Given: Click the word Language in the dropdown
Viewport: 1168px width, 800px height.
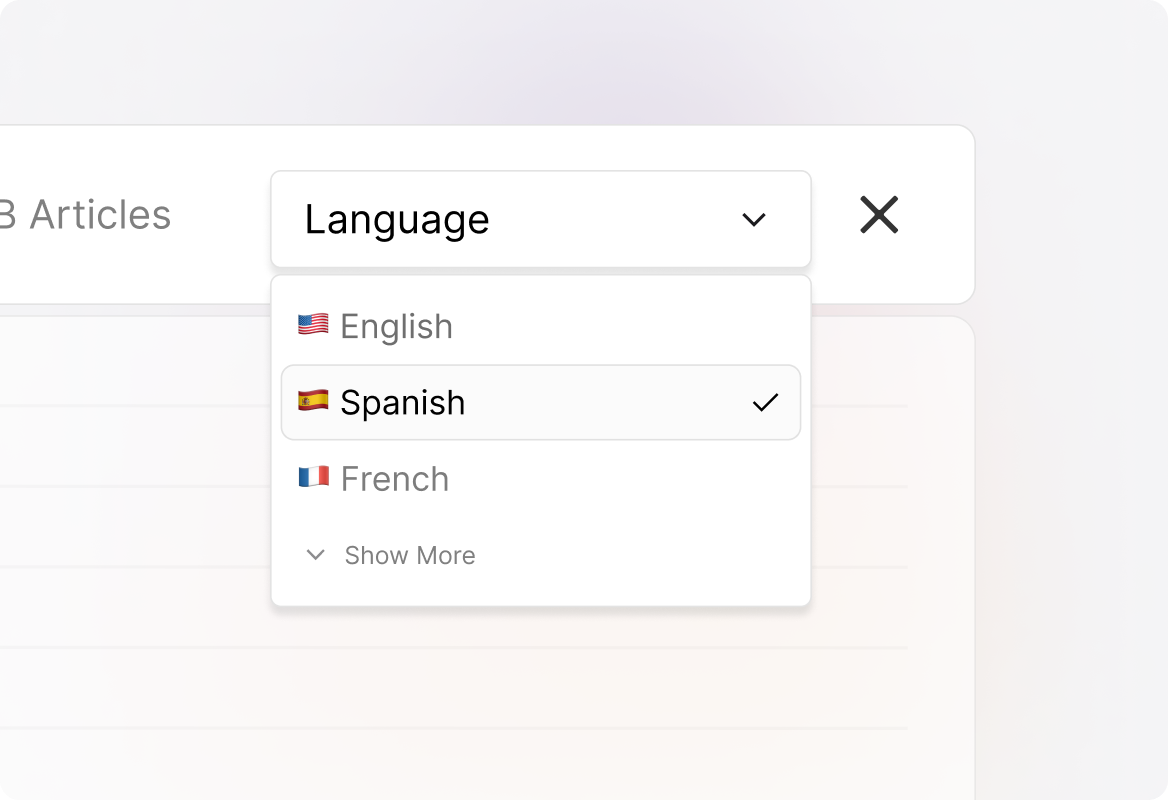Looking at the screenshot, I should click(x=397, y=220).
